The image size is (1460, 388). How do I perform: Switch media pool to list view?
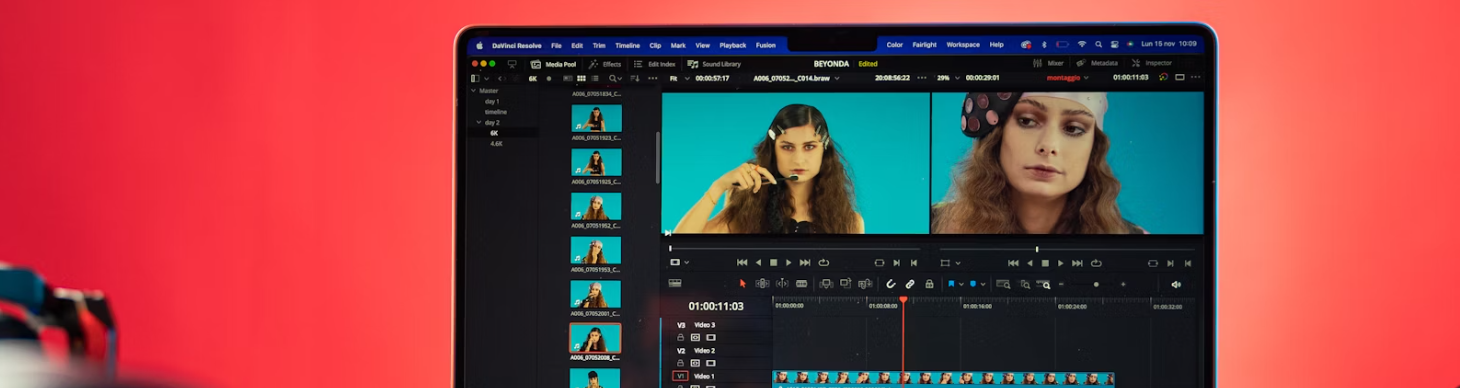tap(596, 78)
